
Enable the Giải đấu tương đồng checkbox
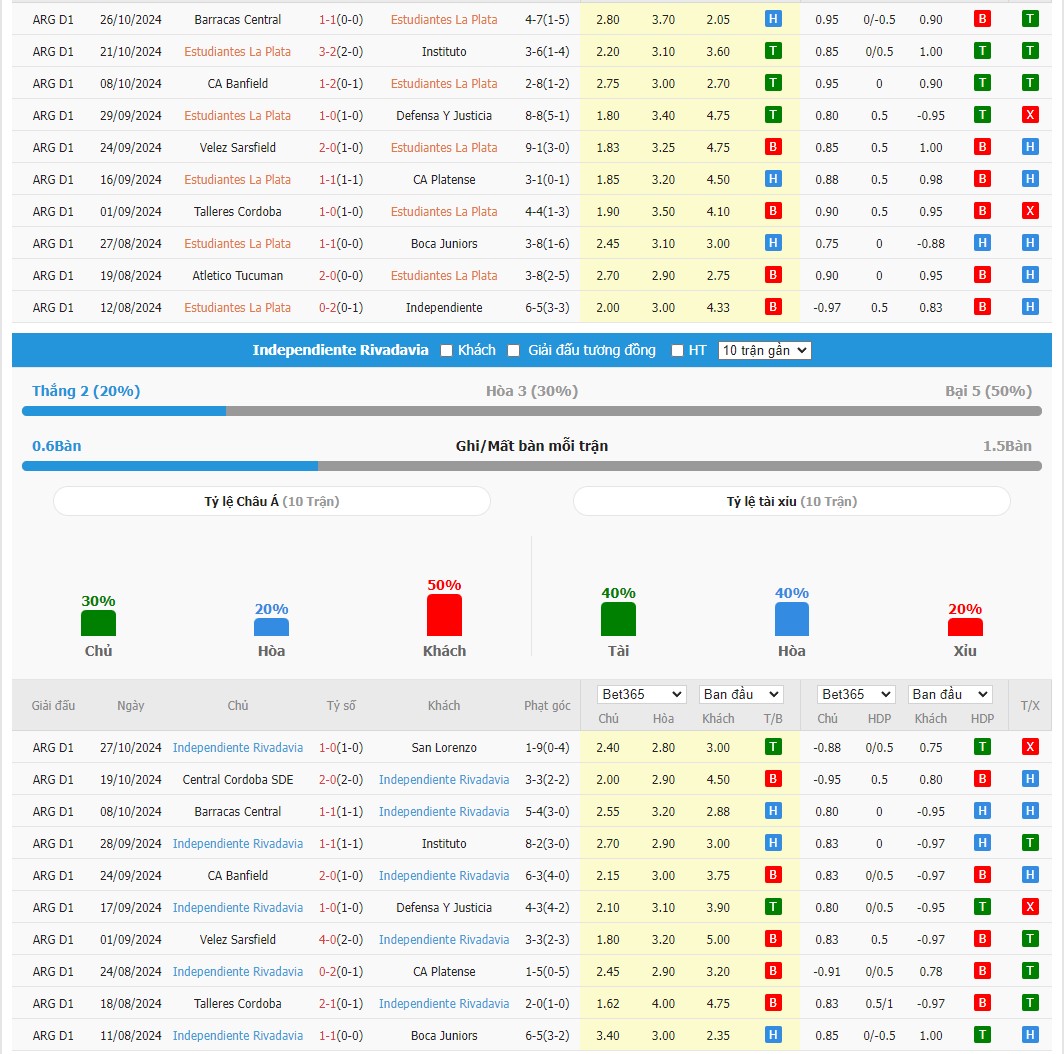pyautogui.click(x=514, y=350)
